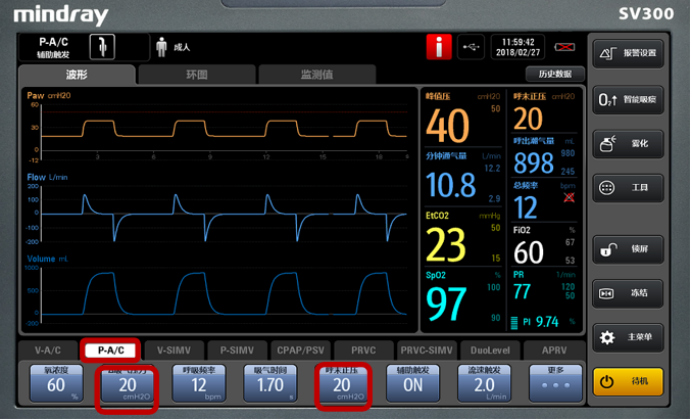692x420 pixels.
Task: Select CPAP/PSV ventilation mode
Action: (x=301, y=350)
